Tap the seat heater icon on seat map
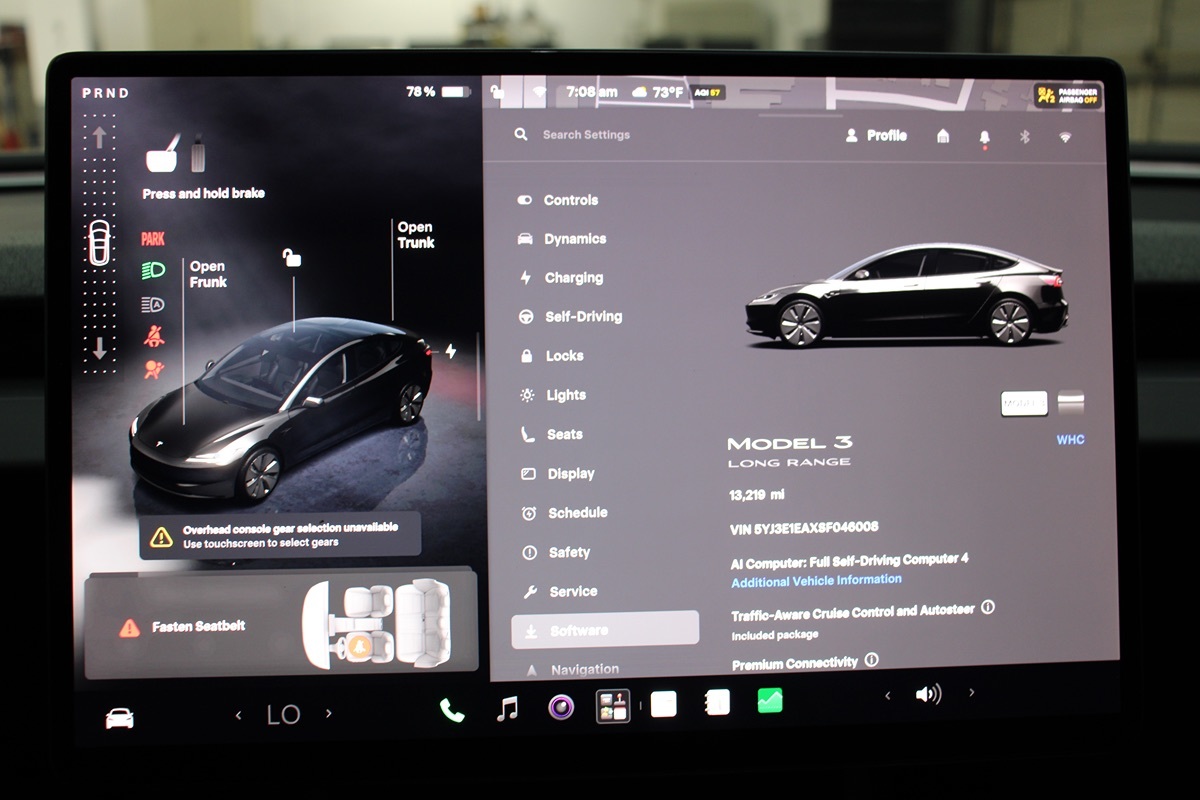 (x=358, y=646)
